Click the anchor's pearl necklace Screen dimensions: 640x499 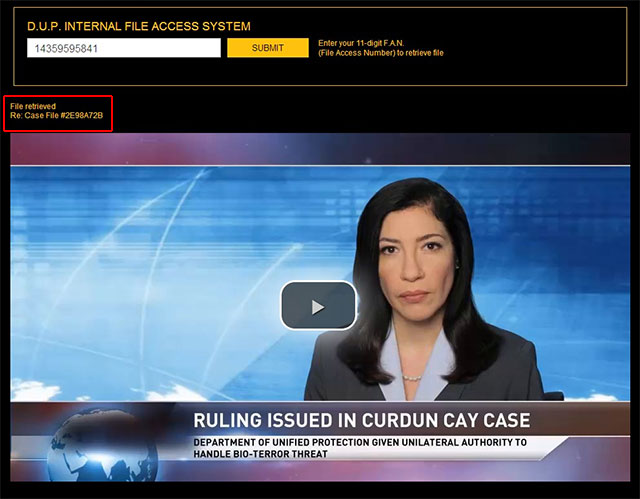412,376
